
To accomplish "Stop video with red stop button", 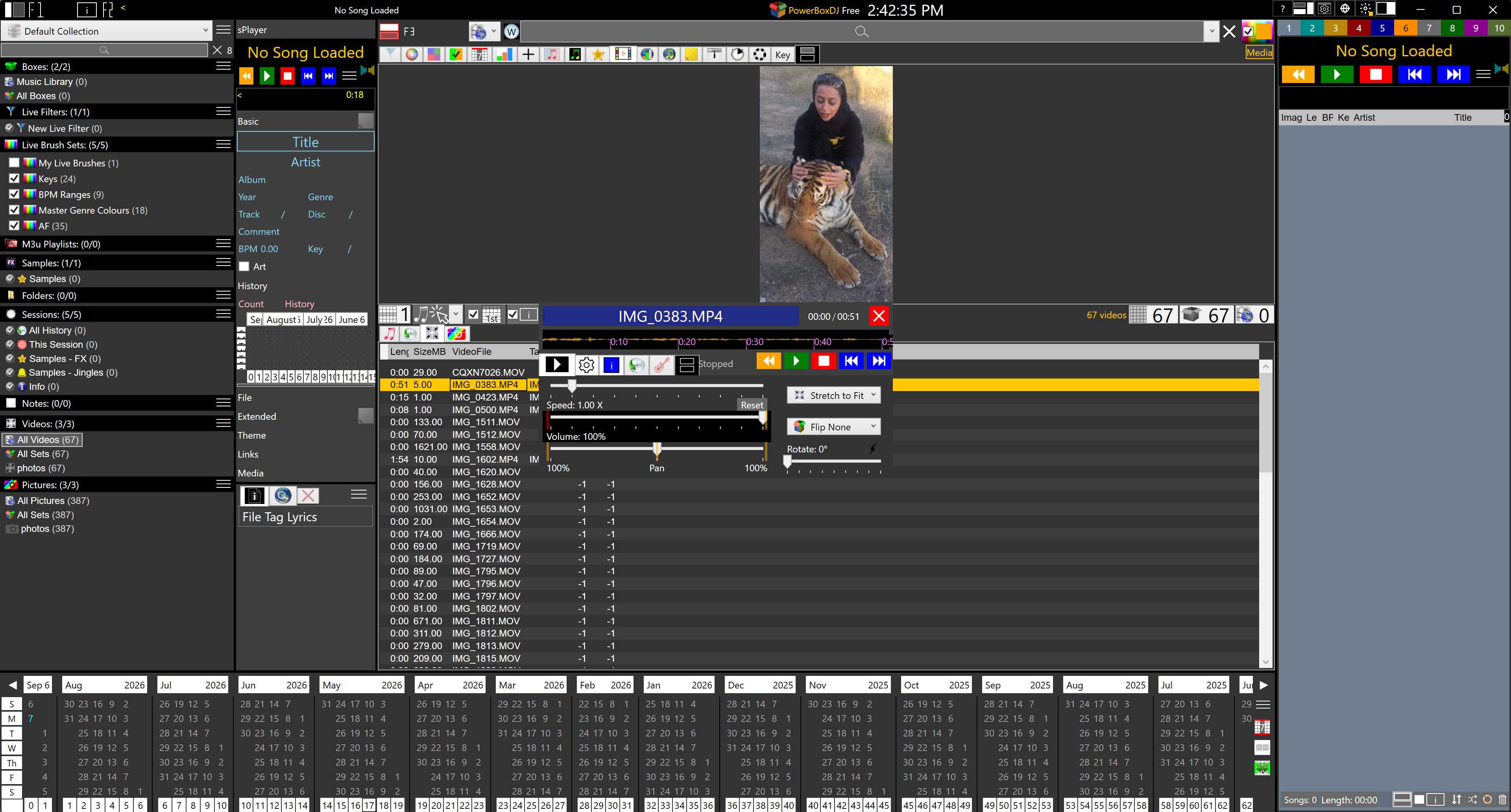I will point(824,361).
